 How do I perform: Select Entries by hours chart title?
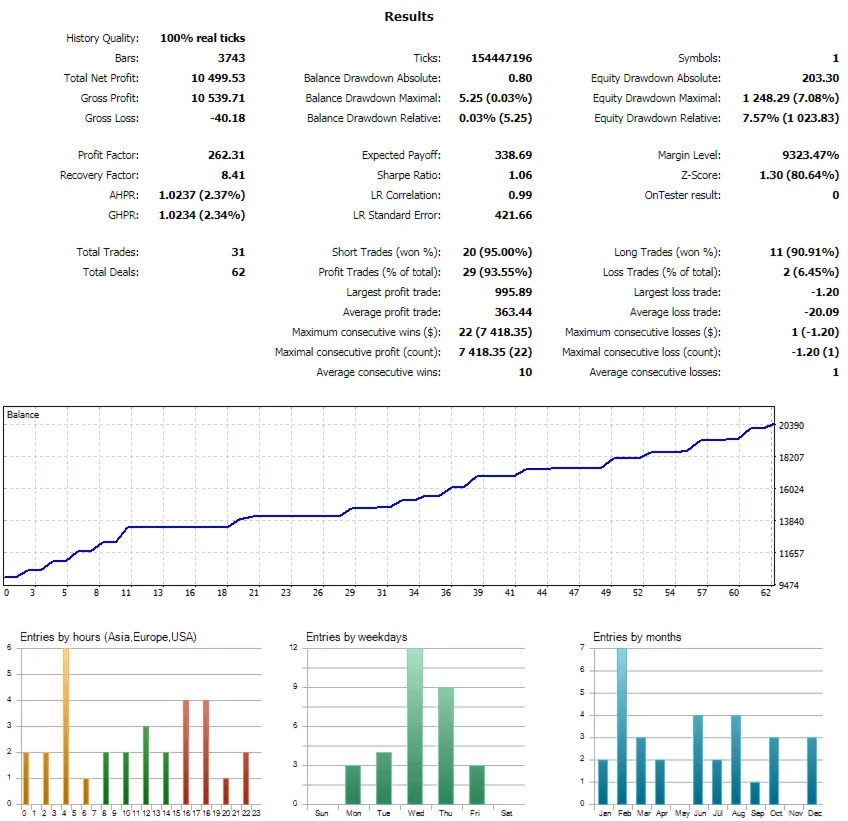tap(108, 637)
